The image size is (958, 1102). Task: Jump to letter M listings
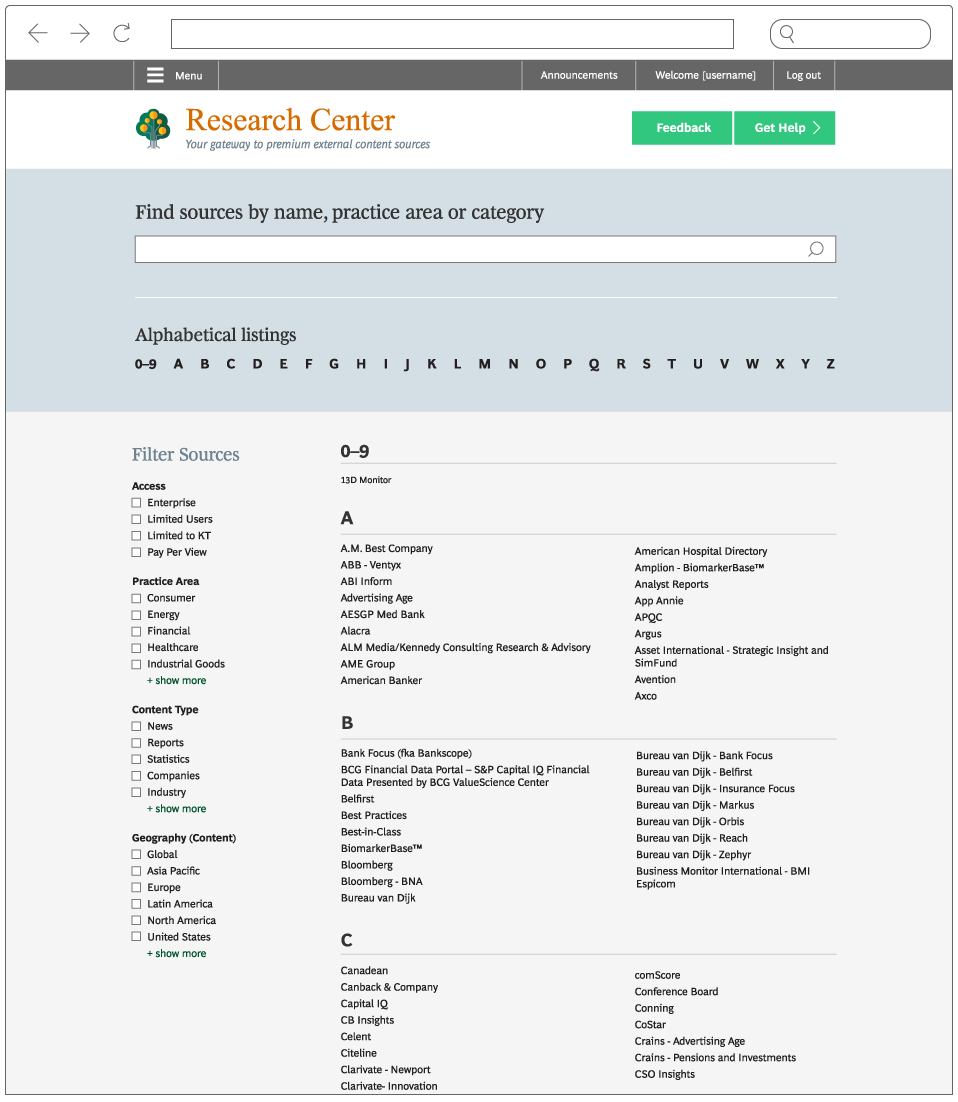[484, 364]
